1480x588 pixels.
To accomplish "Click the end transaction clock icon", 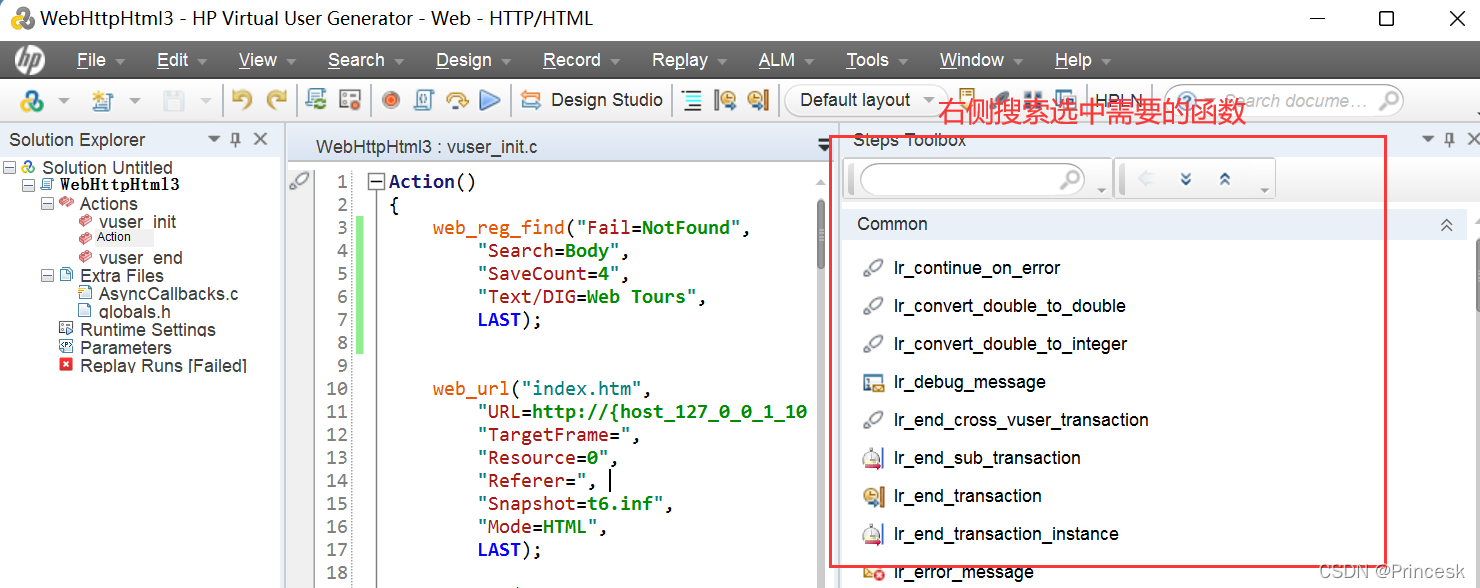I will (x=758, y=99).
